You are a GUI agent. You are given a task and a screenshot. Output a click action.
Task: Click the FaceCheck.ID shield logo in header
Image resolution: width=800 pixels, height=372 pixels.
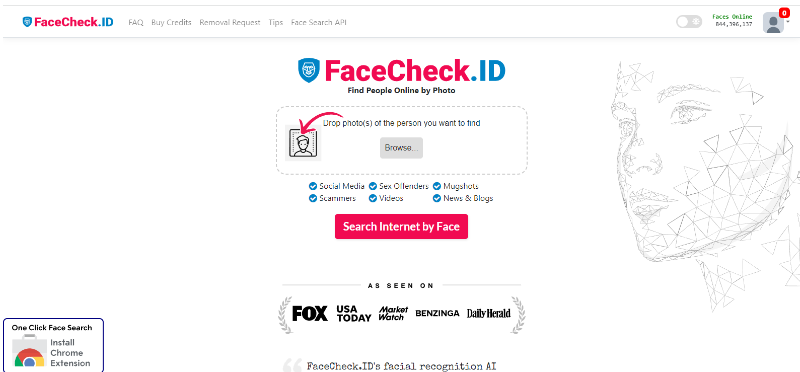coord(27,22)
